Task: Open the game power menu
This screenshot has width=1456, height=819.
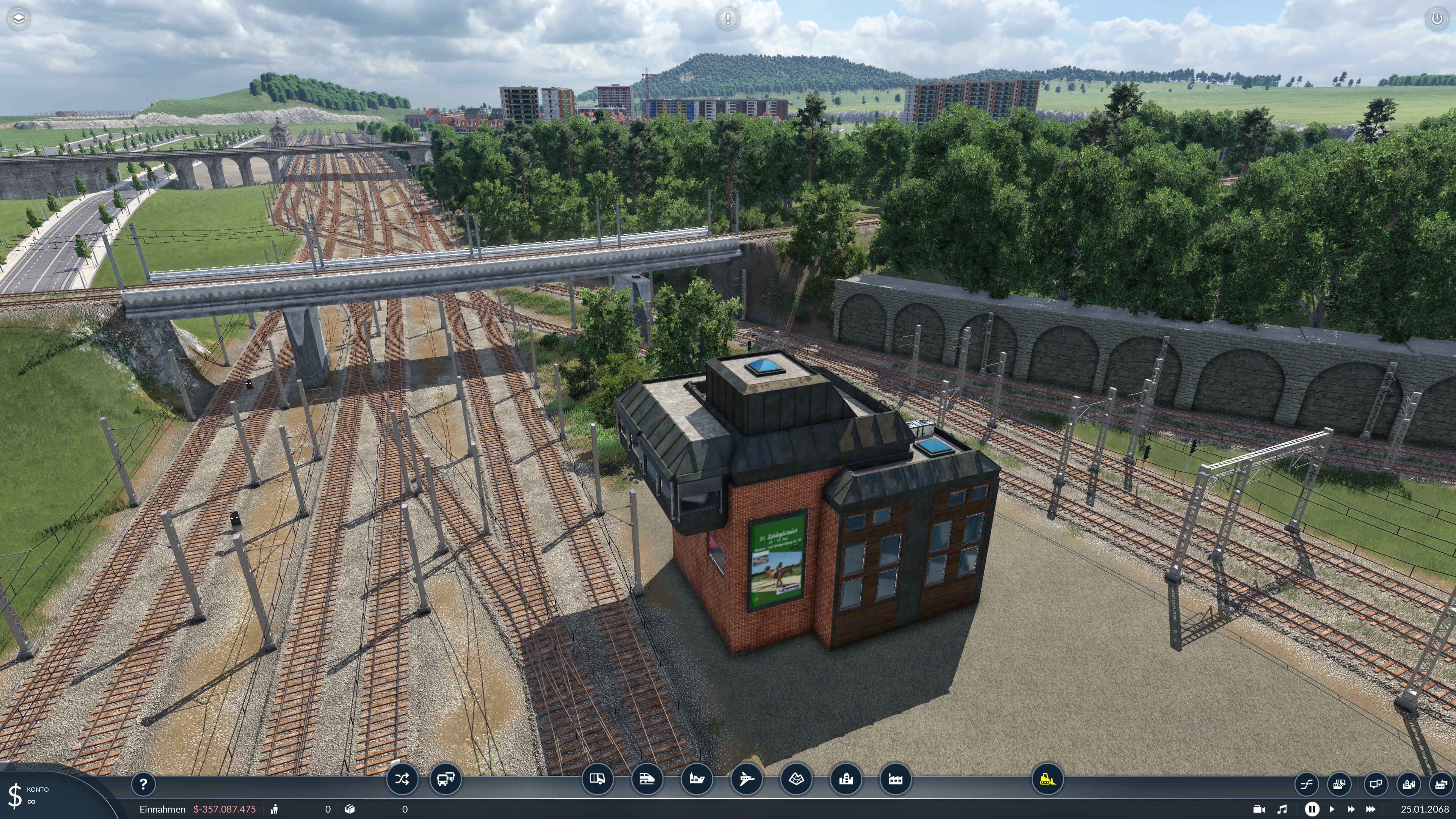Action: (x=1437, y=19)
